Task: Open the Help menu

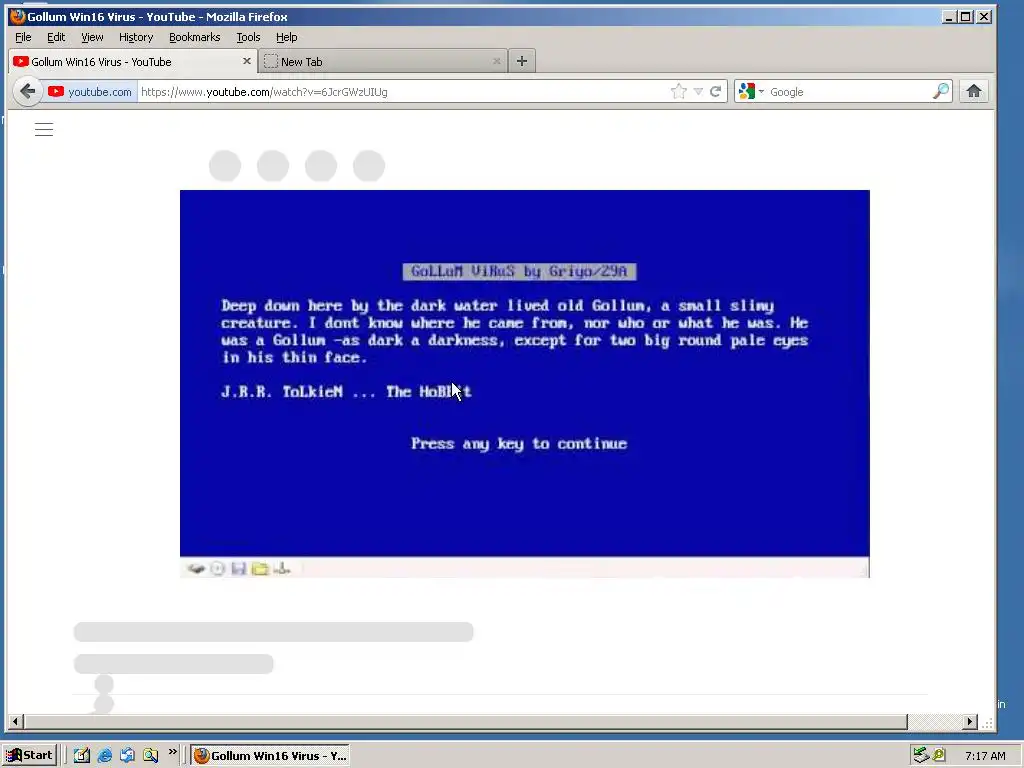Action: pos(286,37)
